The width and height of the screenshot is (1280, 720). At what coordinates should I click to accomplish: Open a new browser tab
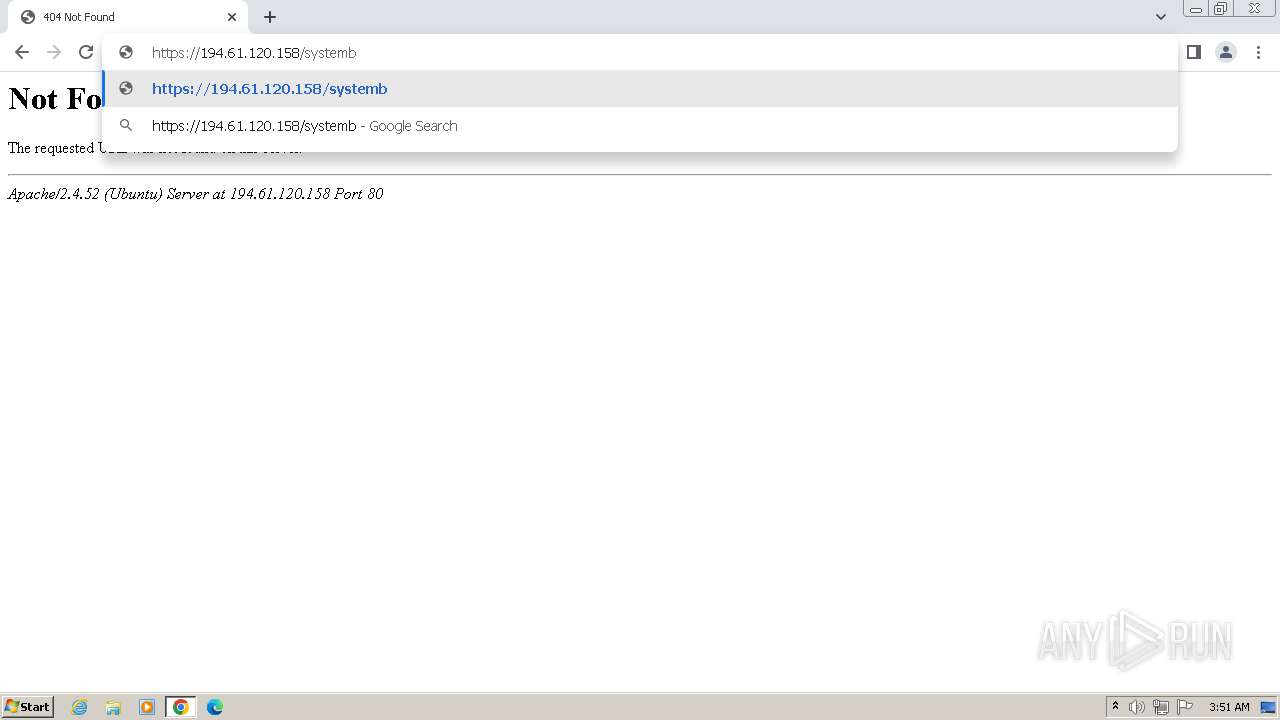270,17
